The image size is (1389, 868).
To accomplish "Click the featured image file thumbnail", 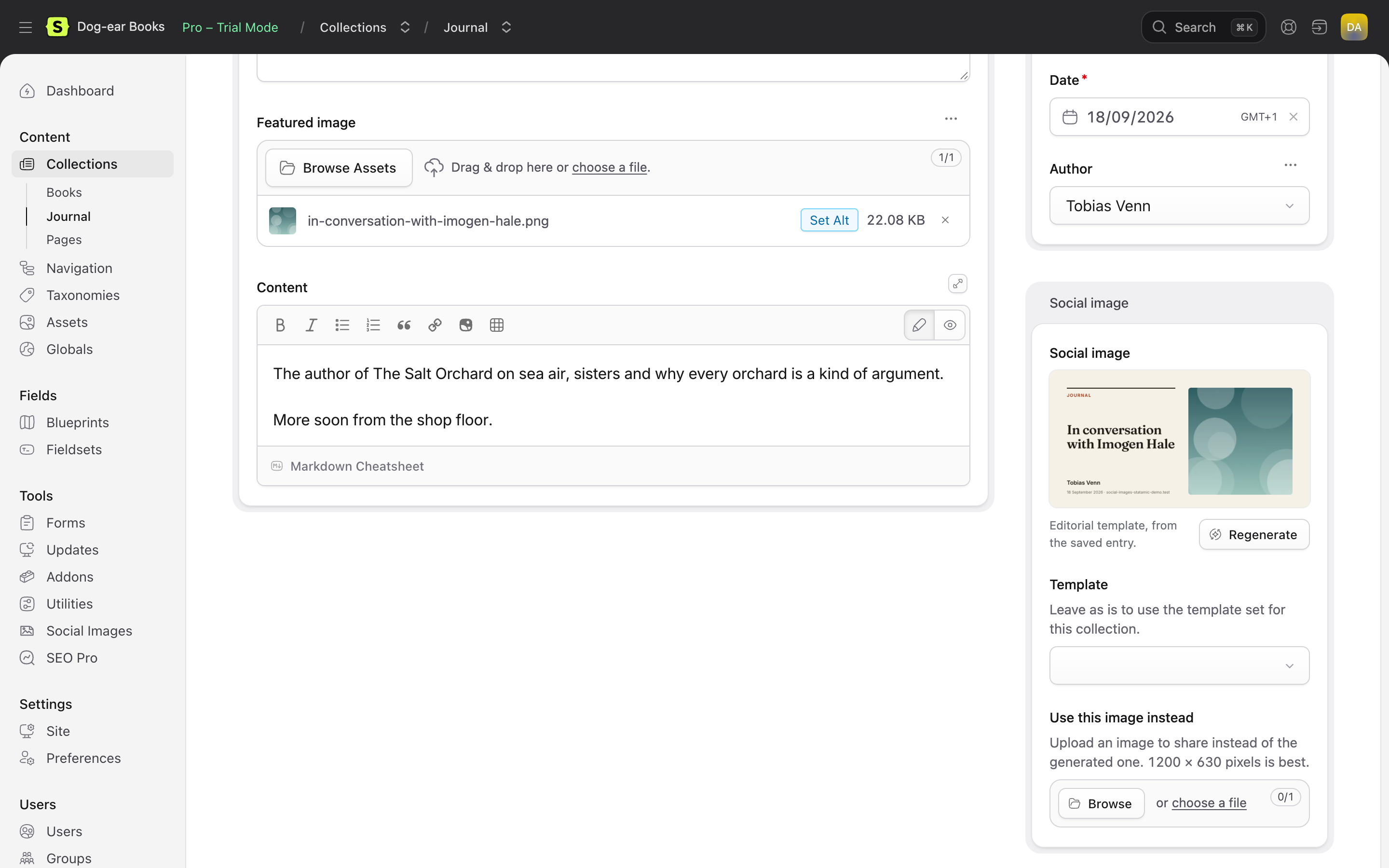I will point(283,220).
